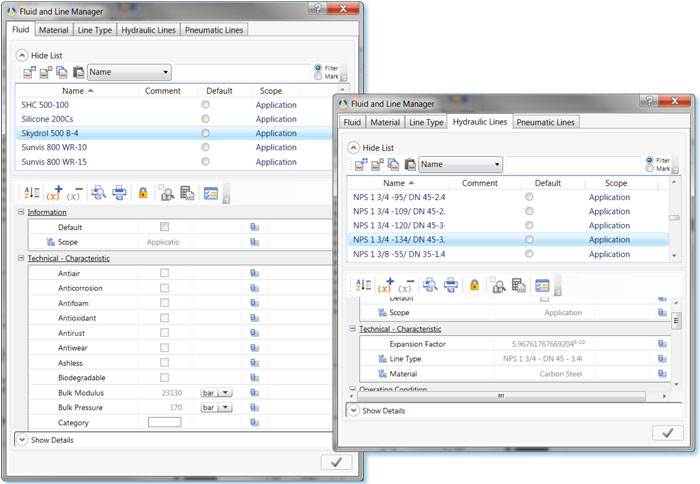Toggle the Default checkbox under Information in left window
Screen dimensions: 700x484
164,227
